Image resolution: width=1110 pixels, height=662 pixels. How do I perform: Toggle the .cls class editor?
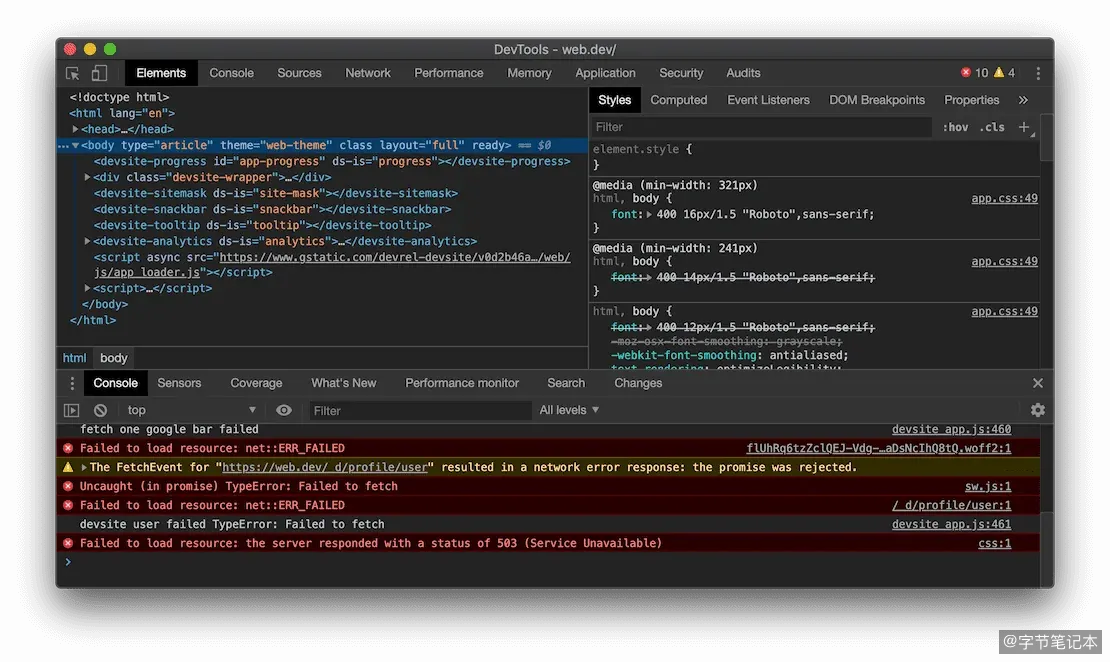tap(992, 127)
